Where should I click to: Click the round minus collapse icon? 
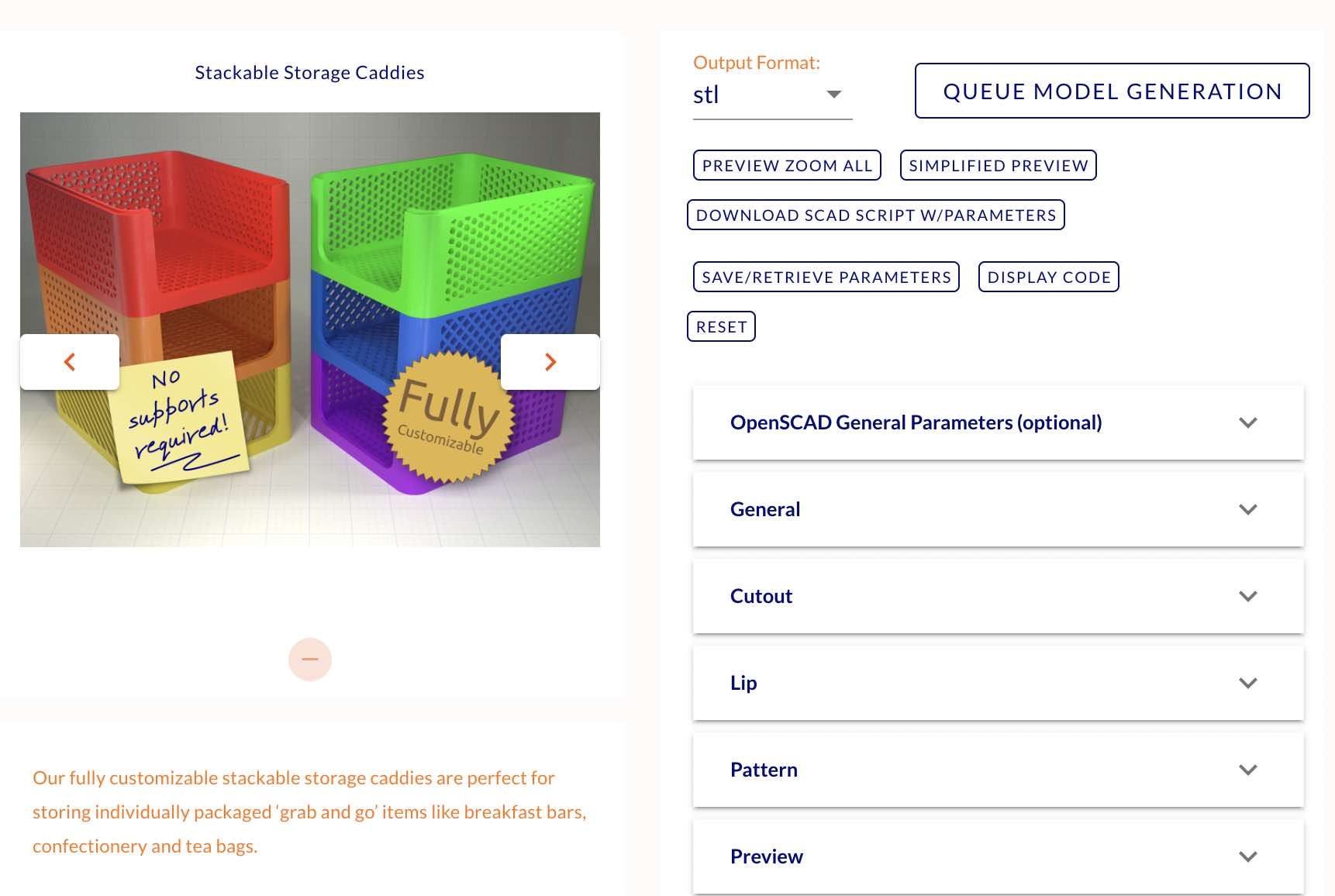click(x=310, y=660)
